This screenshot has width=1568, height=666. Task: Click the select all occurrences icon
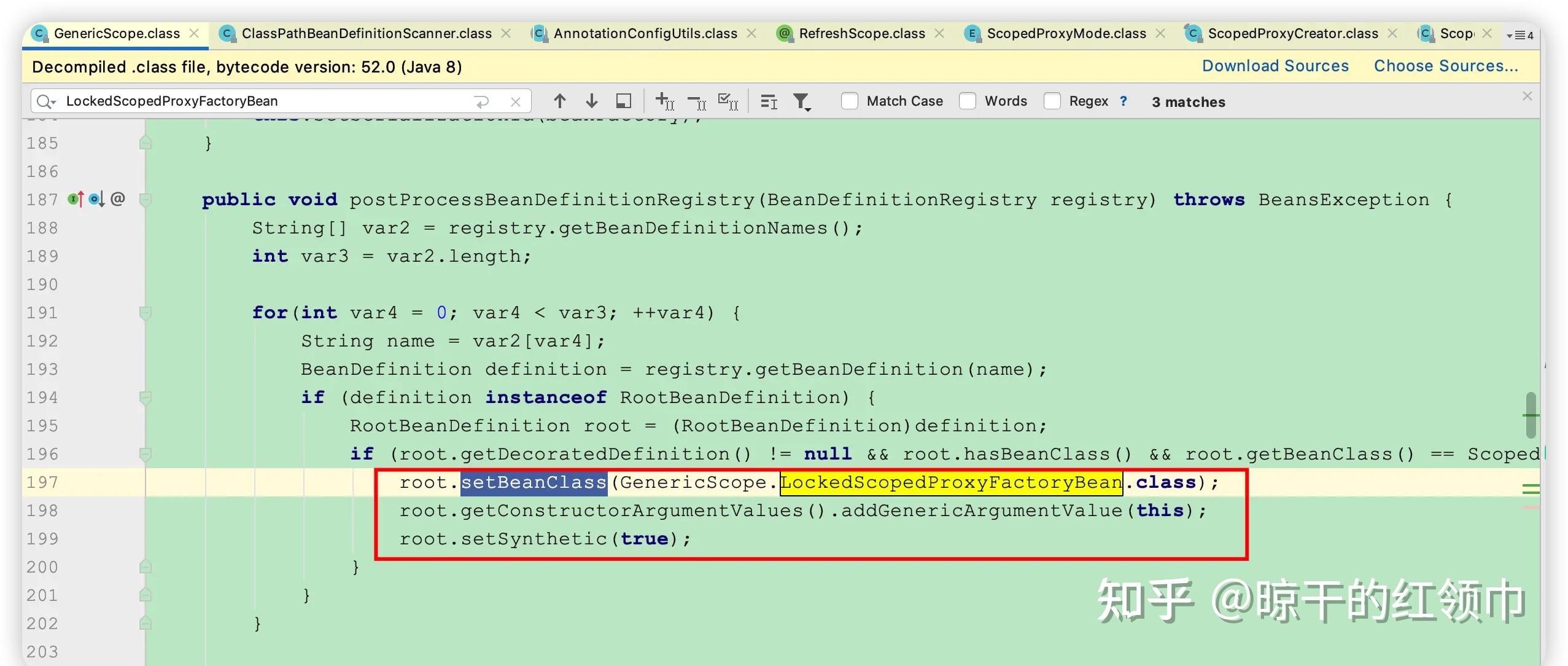click(728, 101)
